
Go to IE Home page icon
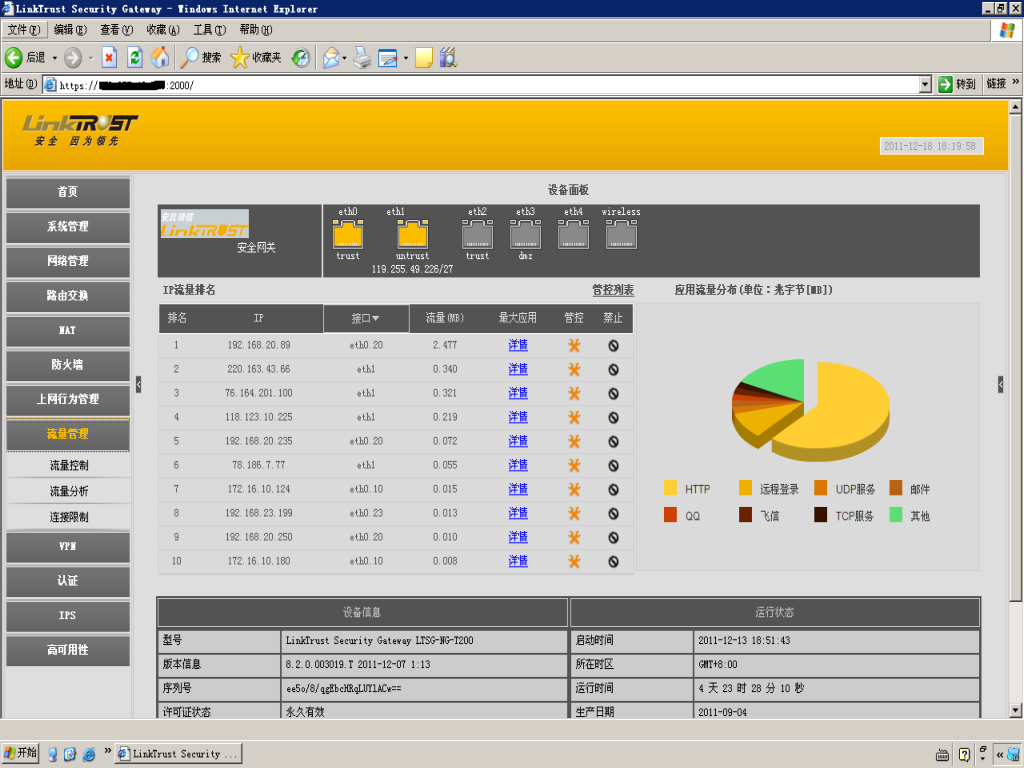coord(160,57)
